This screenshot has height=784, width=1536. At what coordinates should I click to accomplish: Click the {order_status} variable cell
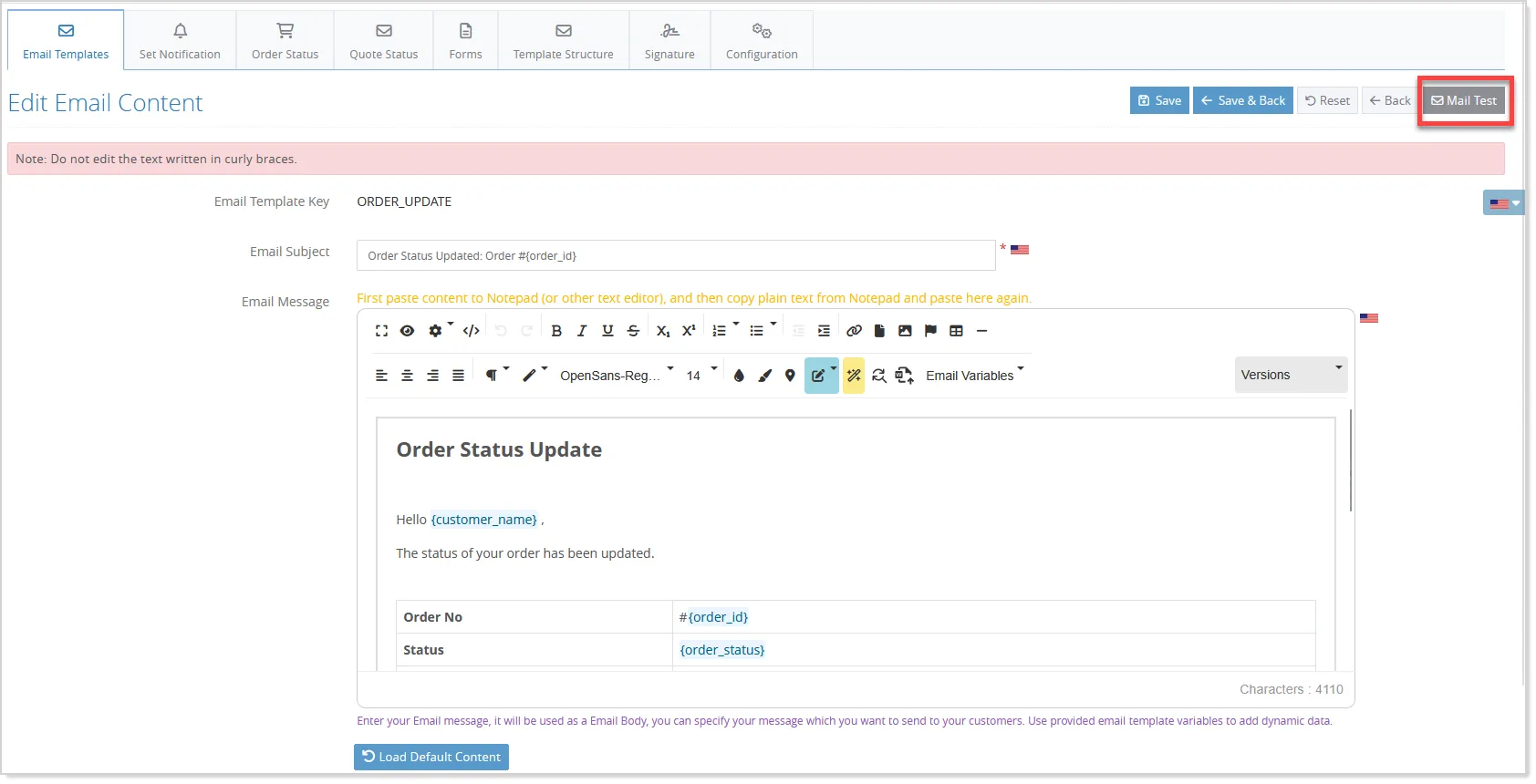click(x=722, y=650)
